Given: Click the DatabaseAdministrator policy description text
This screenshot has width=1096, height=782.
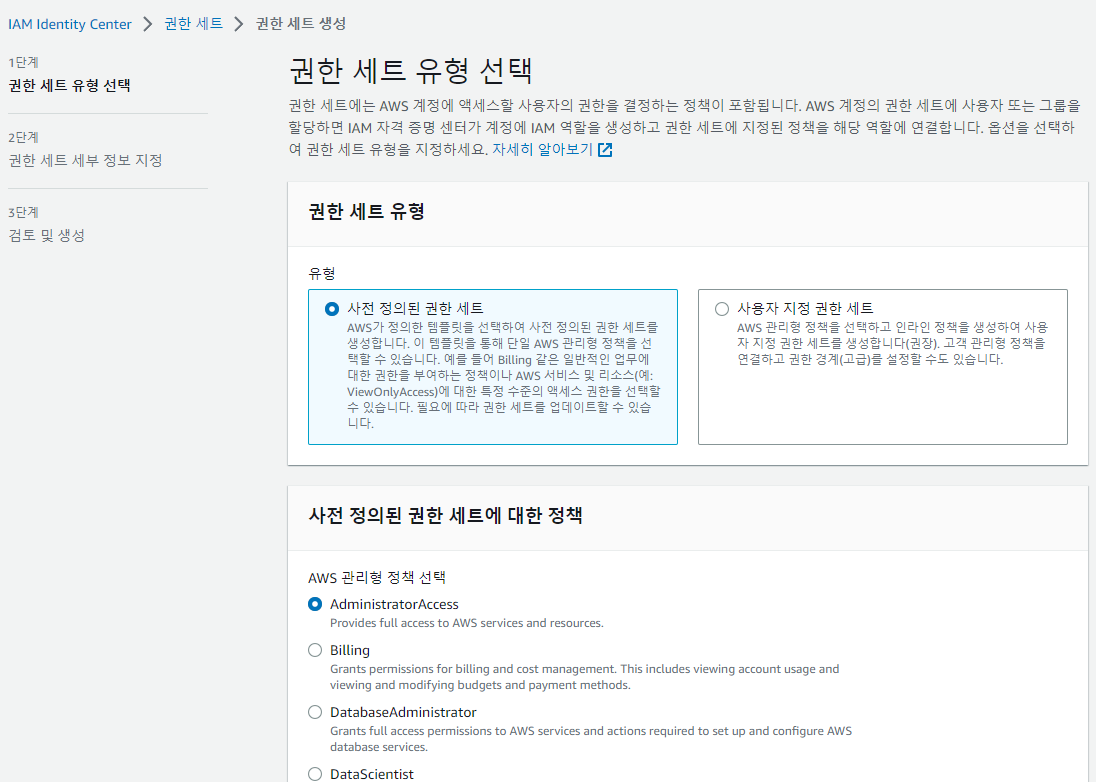Looking at the screenshot, I should coord(591,739).
